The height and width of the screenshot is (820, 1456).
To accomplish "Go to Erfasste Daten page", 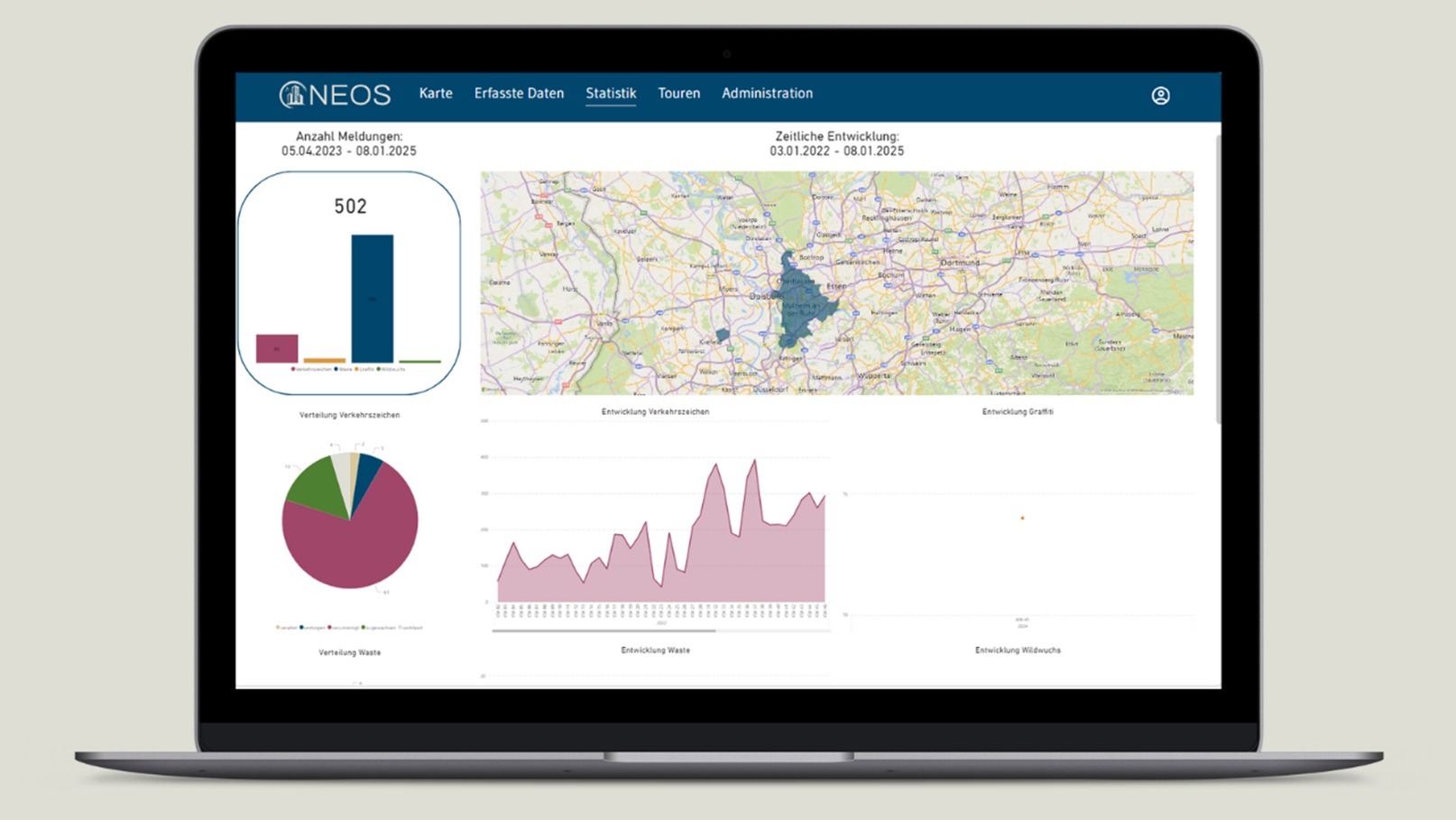I will [519, 94].
